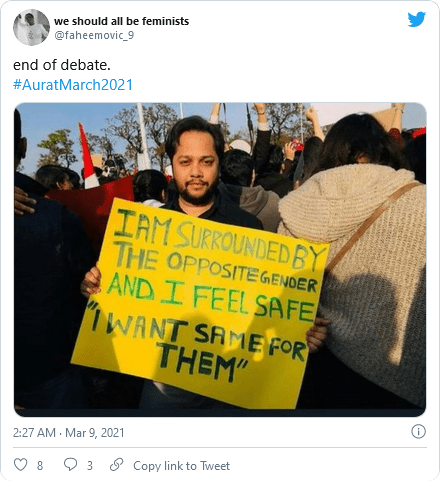440x481 pixels.
Task: Click the reply count 3
Action: [90, 465]
